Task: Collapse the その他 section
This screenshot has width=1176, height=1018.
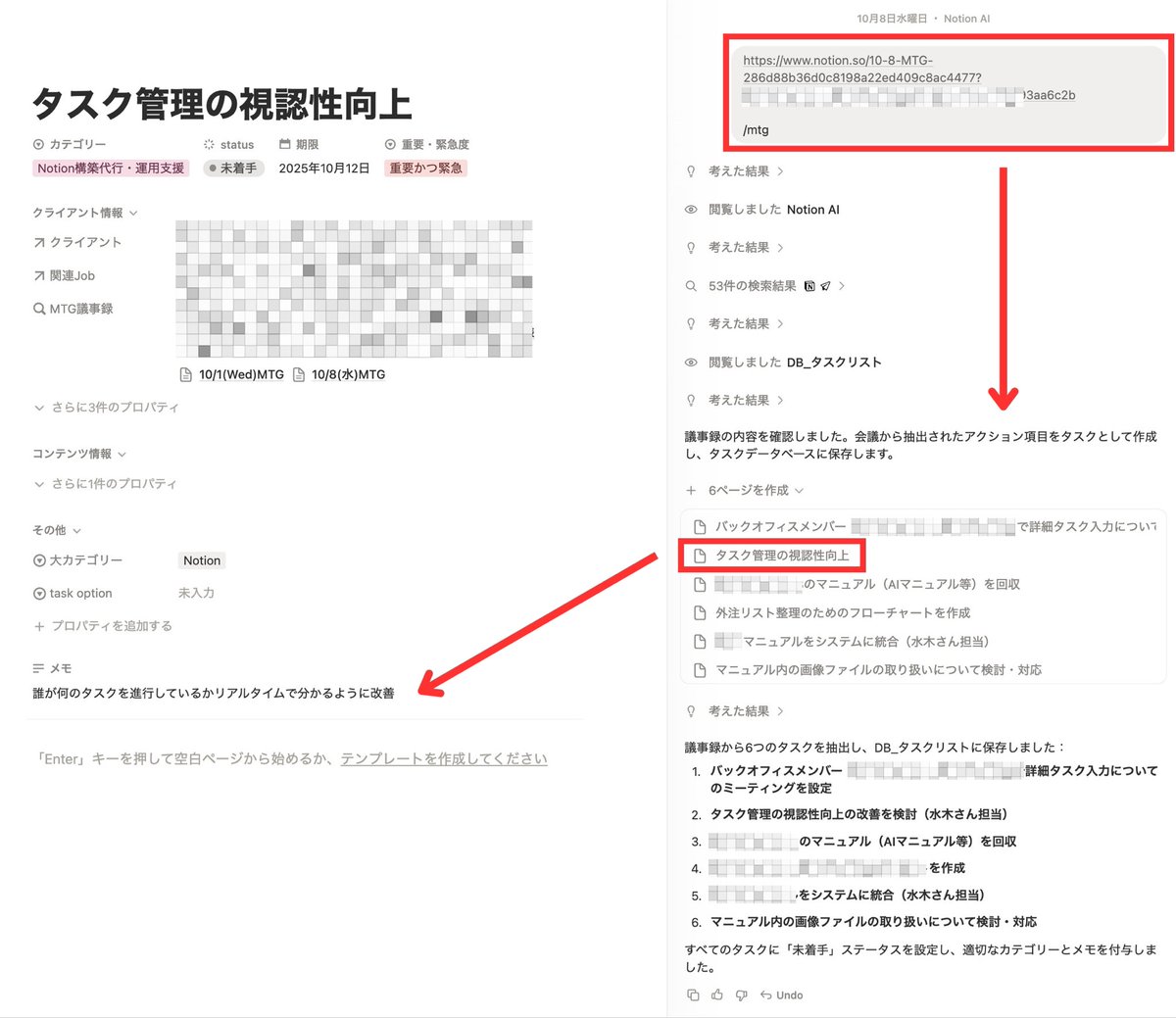Action: pos(57,530)
